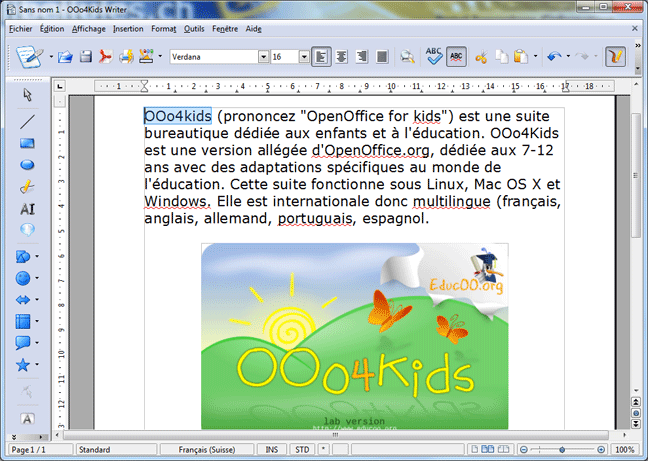
Task: Open the Édition menu
Action: (x=52, y=29)
